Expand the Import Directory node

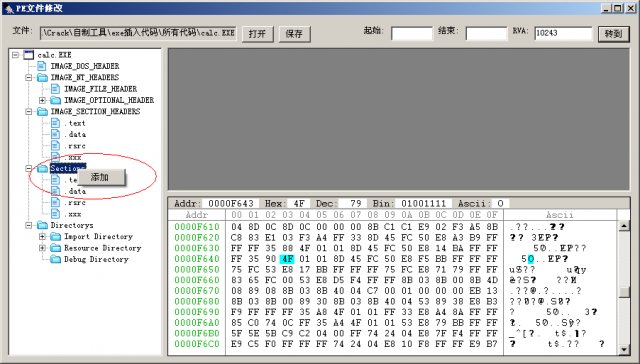[x=42, y=237]
